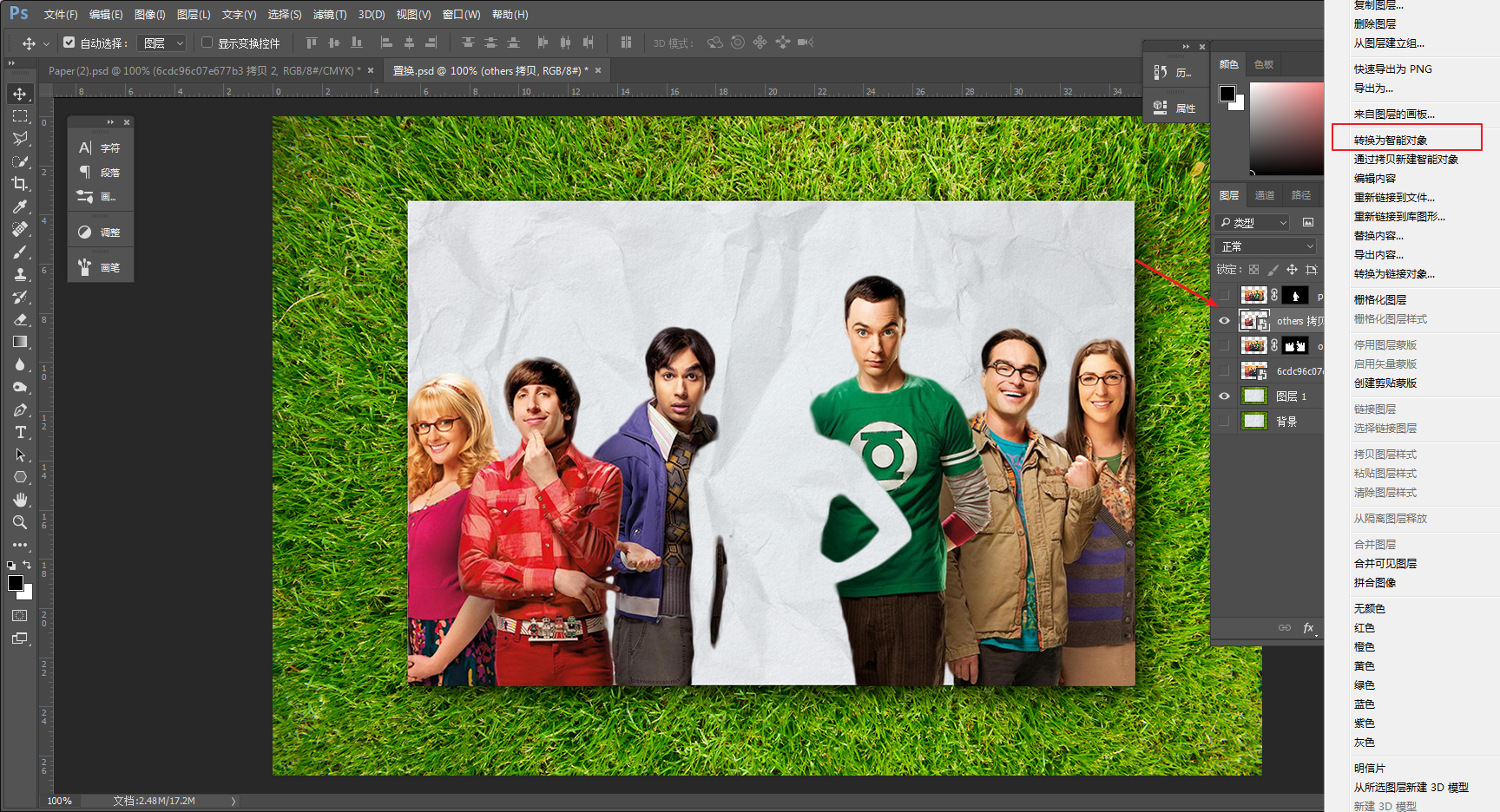The height and width of the screenshot is (812, 1500).
Task: Select the Polygon shape tool
Action: click(19, 477)
